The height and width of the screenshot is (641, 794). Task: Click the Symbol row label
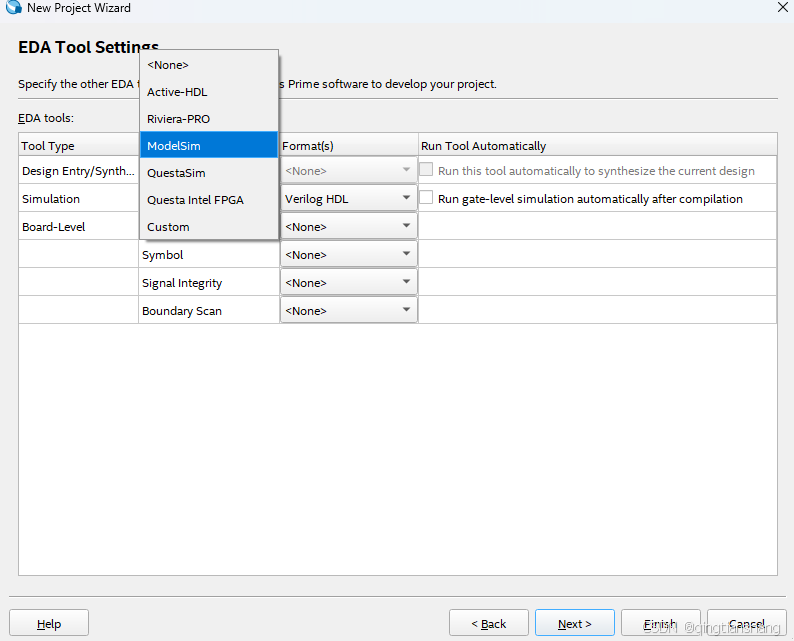[163, 255]
